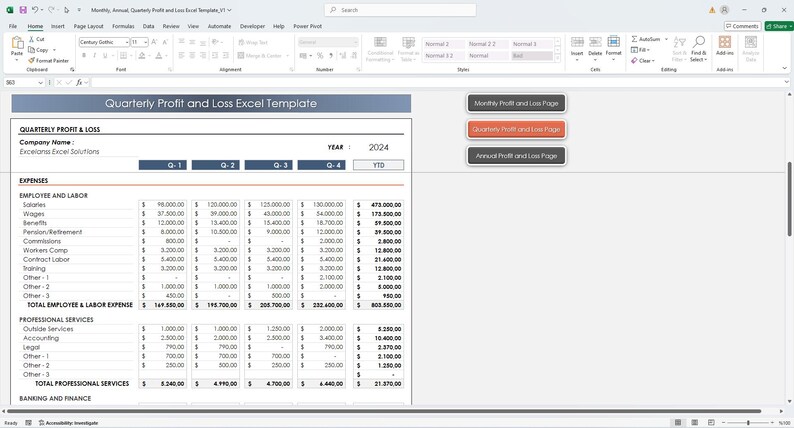Switch to Page Layout view in status bar
Viewport: 794px width, 428px height.
tap(694, 422)
